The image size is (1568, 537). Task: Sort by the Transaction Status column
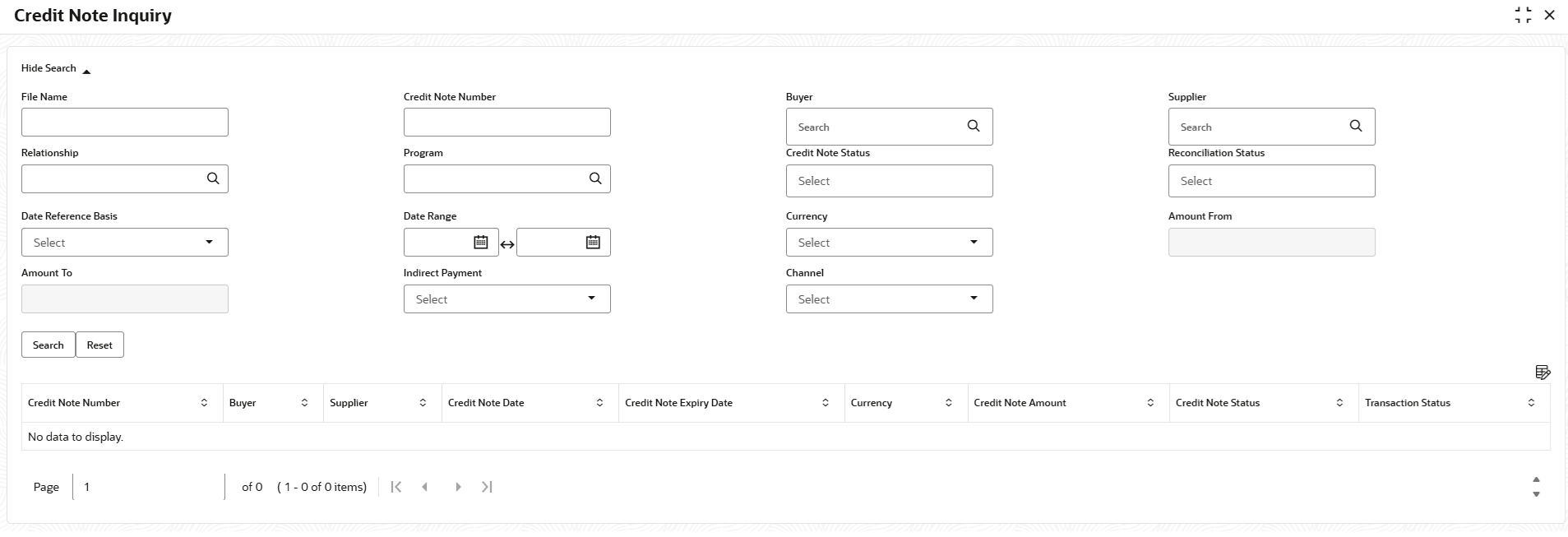tap(1531, 403)
